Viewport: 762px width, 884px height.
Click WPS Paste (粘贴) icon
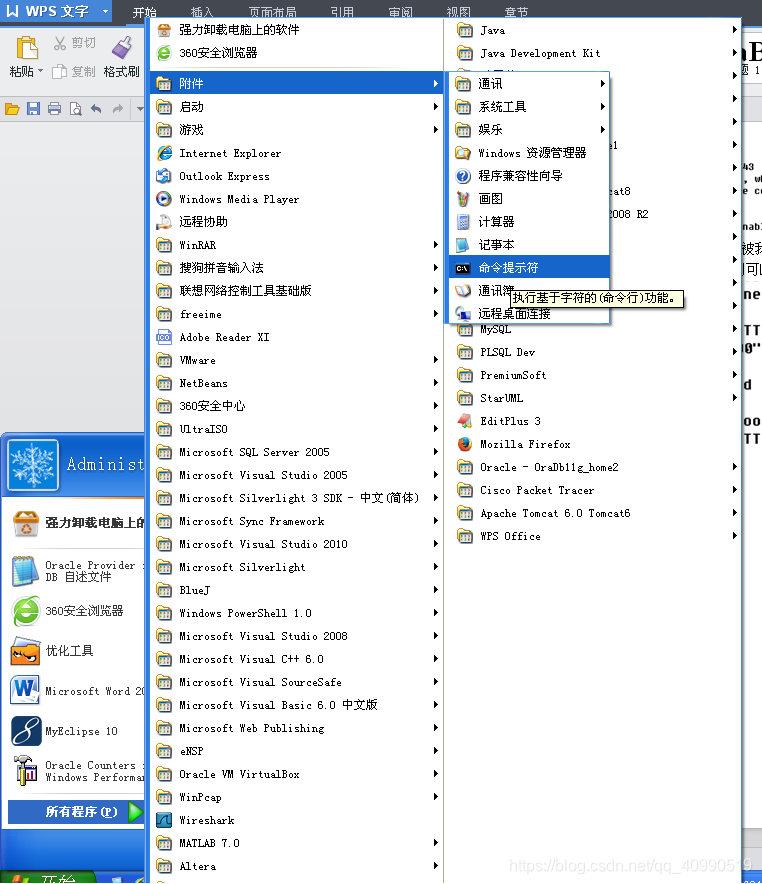(x=26, y=48)
